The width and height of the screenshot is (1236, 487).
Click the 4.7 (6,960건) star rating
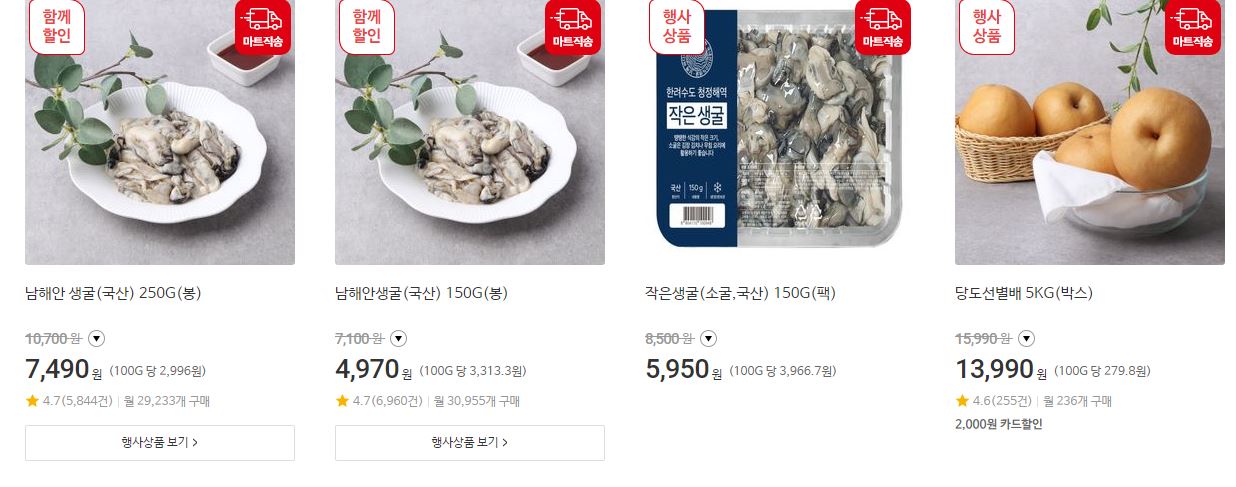tap(379, 401)
